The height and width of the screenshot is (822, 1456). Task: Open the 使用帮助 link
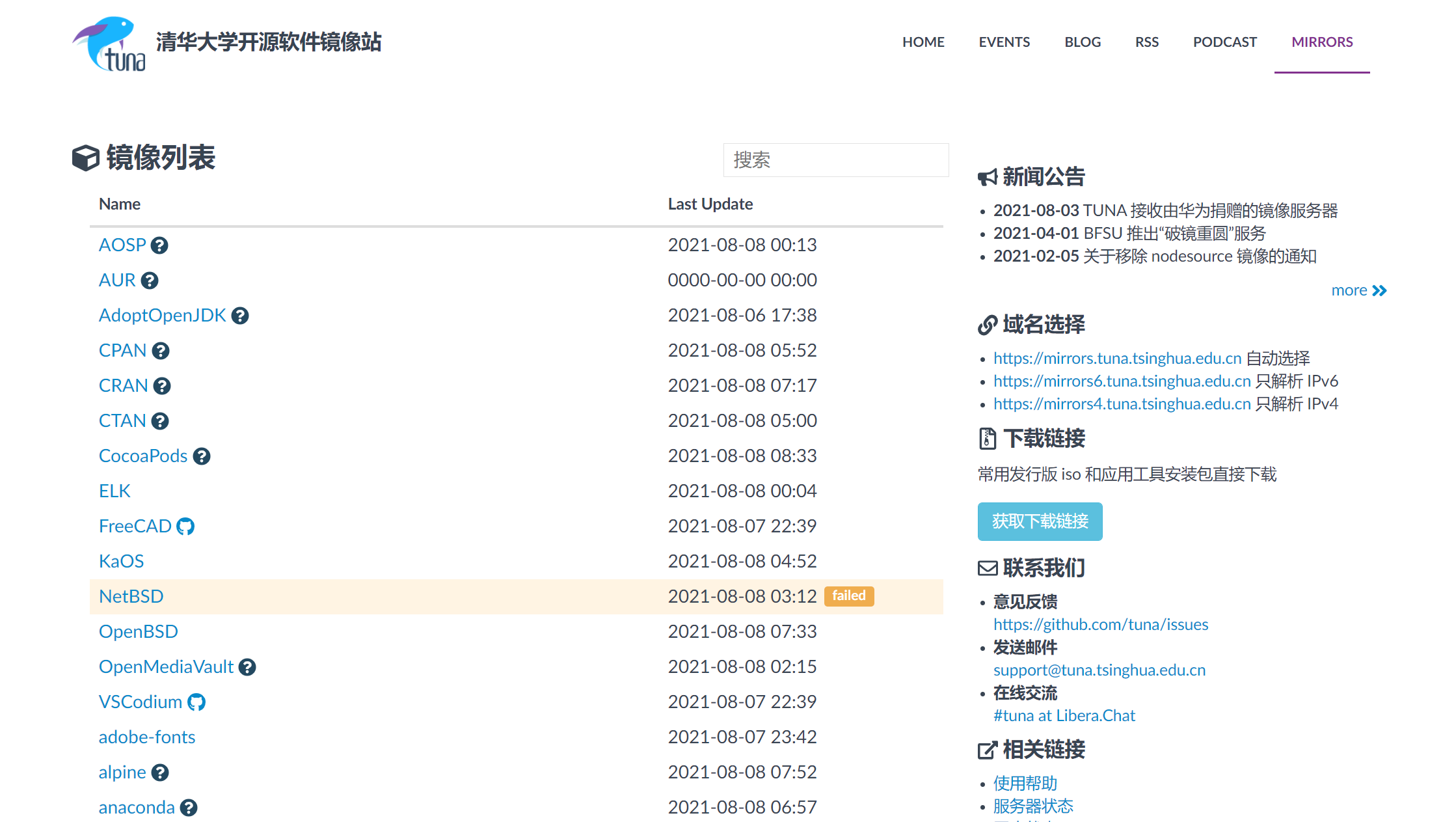pyautogui.click(x=1025, y=783)
